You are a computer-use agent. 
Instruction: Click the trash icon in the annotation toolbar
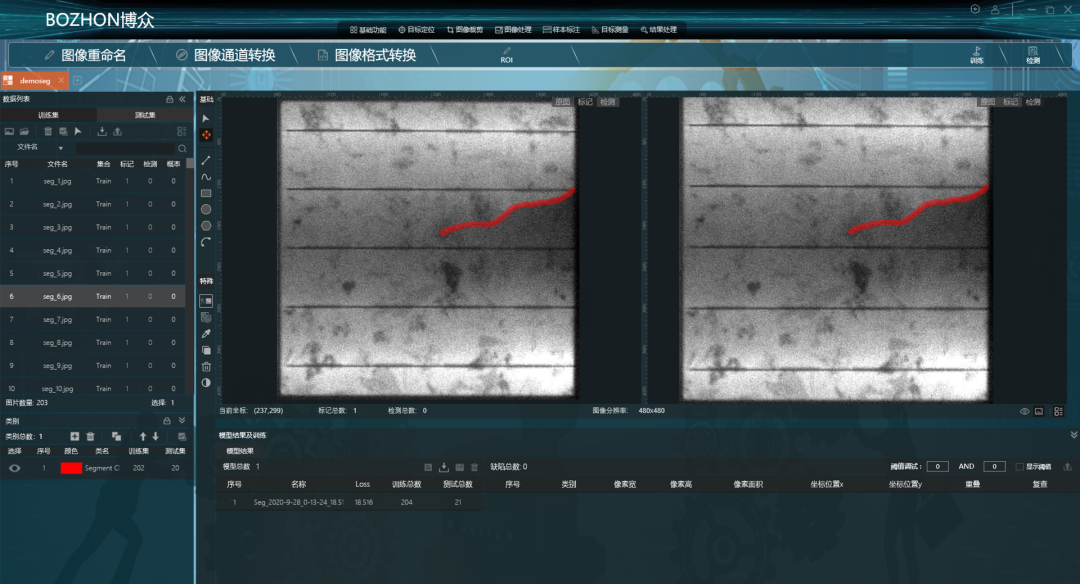[206, 367]
